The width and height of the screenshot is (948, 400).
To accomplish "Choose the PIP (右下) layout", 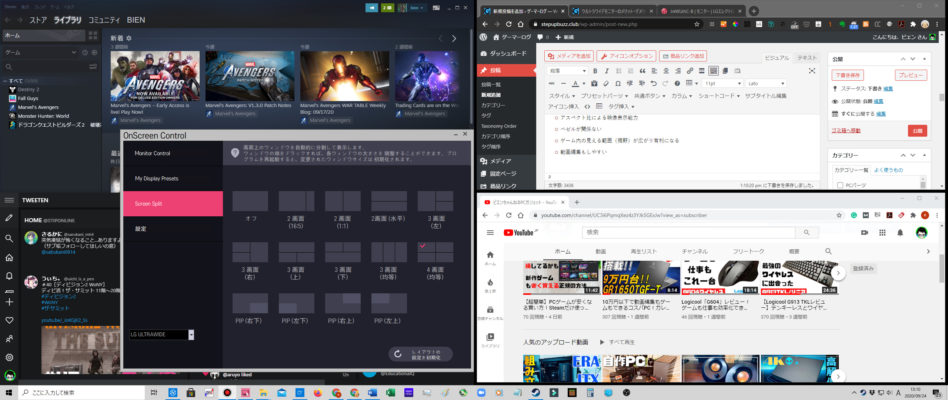I will click(250, 303).
